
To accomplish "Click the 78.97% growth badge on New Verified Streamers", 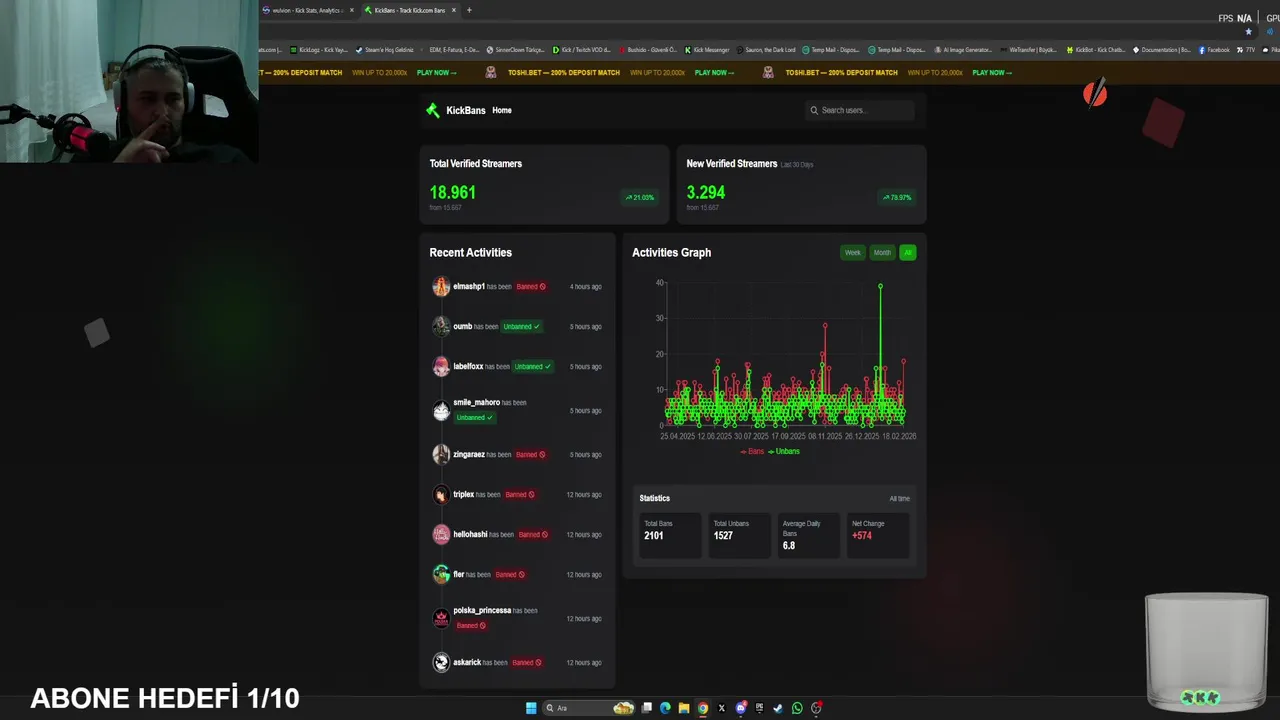I will point(897,197).
